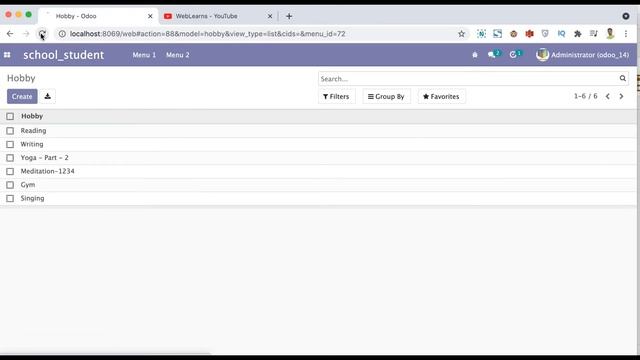Click the Create button
The height and width of the screenshot is (360, 640).
tap(22, 96)
